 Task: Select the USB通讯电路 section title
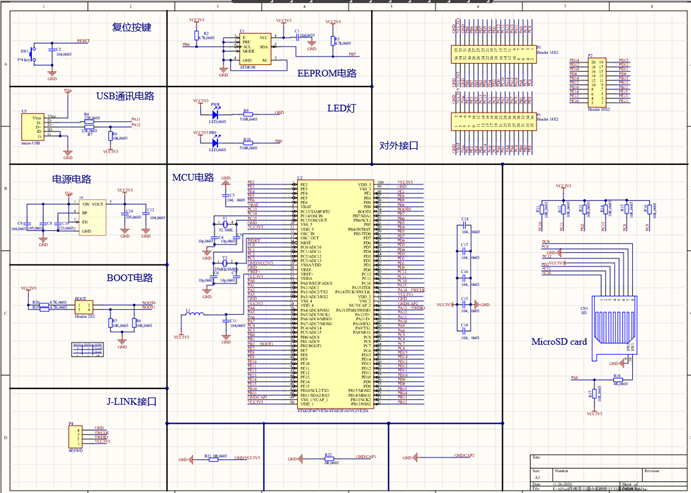point(125,96)
